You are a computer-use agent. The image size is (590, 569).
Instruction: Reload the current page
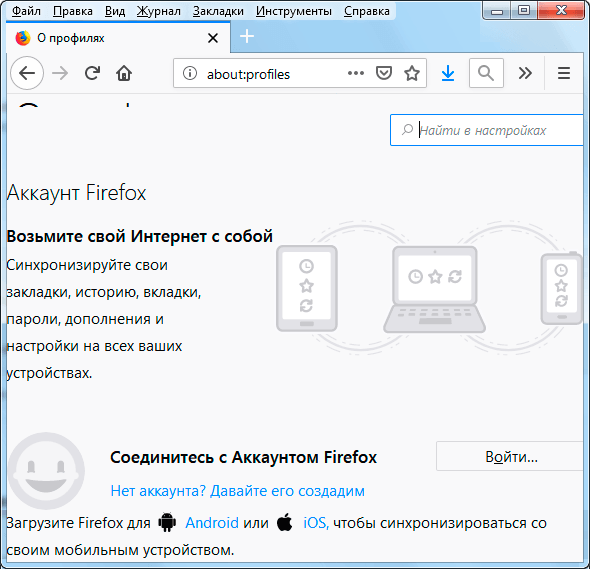[92, 73]
